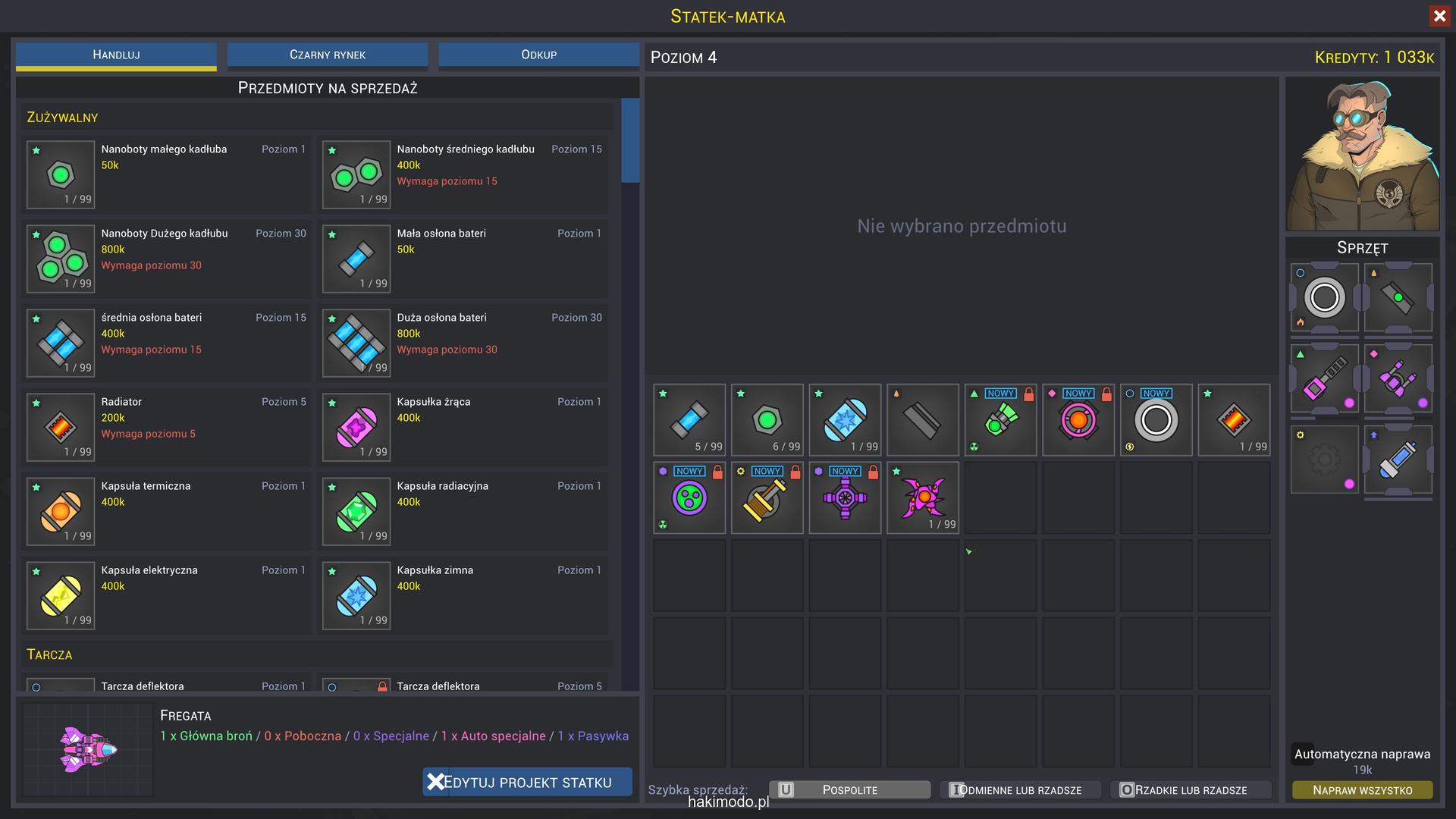Switch to Czarny rynek tab
This screenshot has width=1456, height=819.
point(328,55)
